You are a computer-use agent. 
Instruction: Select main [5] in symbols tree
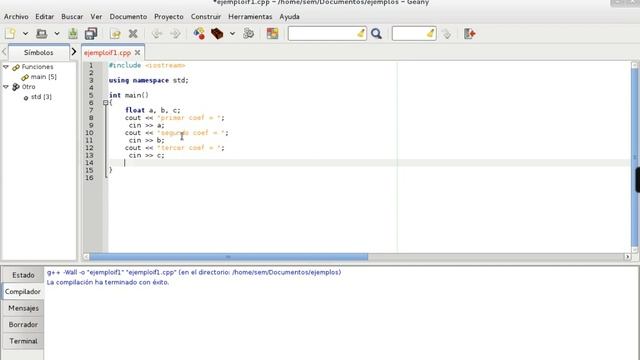click(44, 77)
